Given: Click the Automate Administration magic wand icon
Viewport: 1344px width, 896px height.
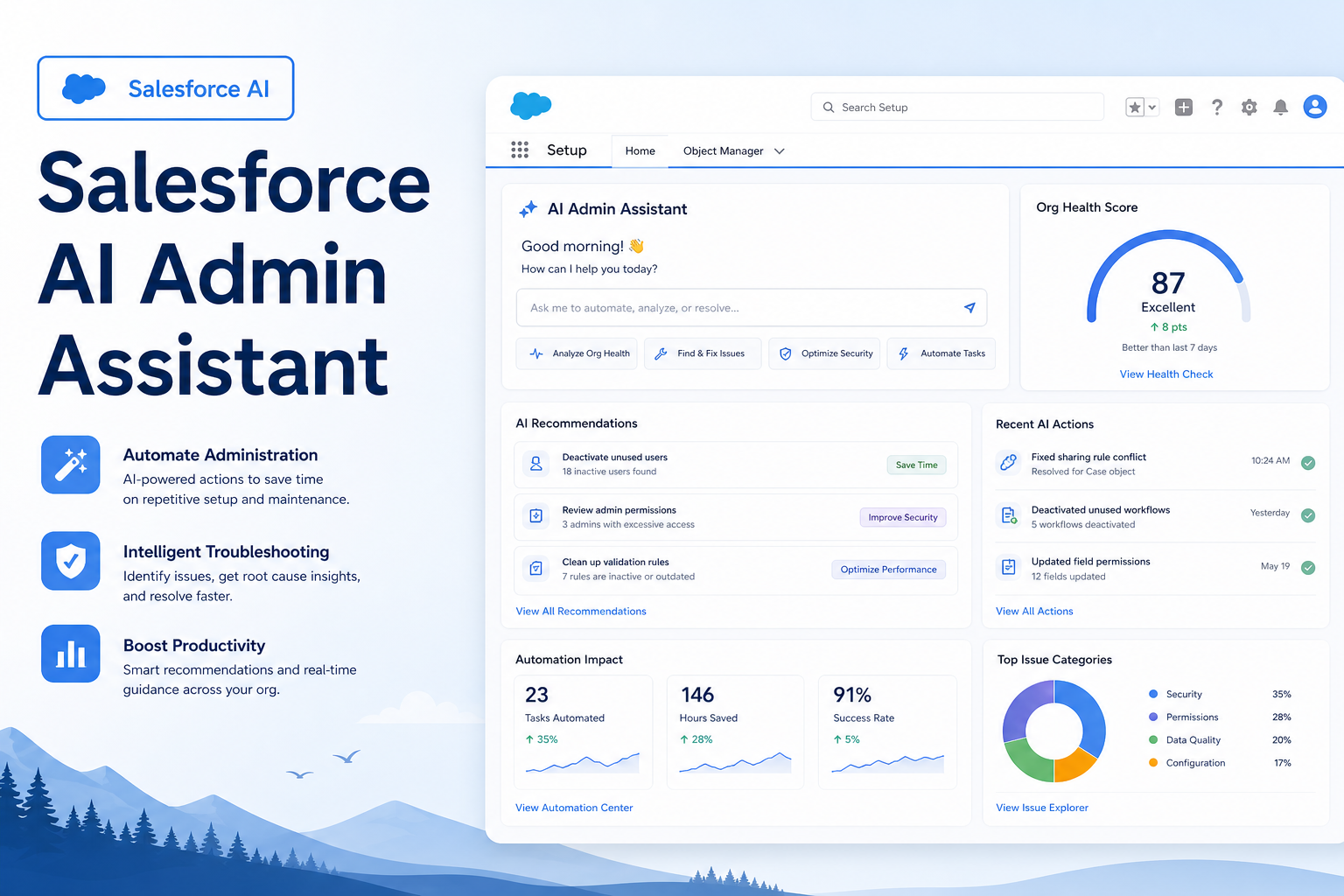Looking at the screenshot, I should click(x=71, y=465).
